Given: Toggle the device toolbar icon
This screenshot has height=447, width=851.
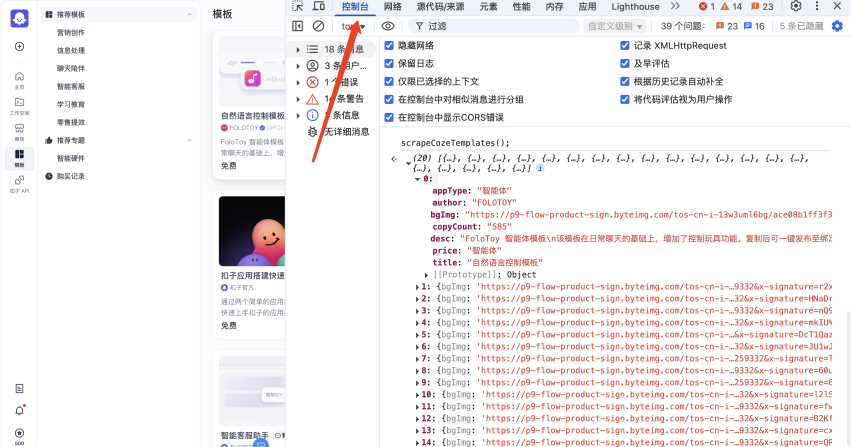Looking at the screenshot, I should pos(318,6).
